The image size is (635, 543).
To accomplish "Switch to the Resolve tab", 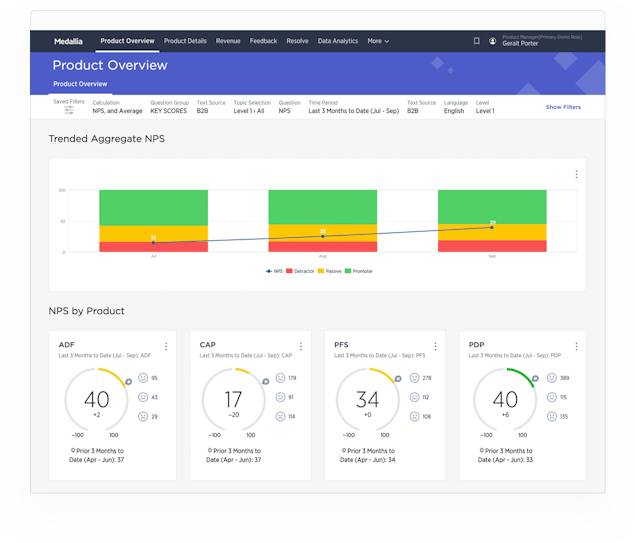I will [297, 41].
